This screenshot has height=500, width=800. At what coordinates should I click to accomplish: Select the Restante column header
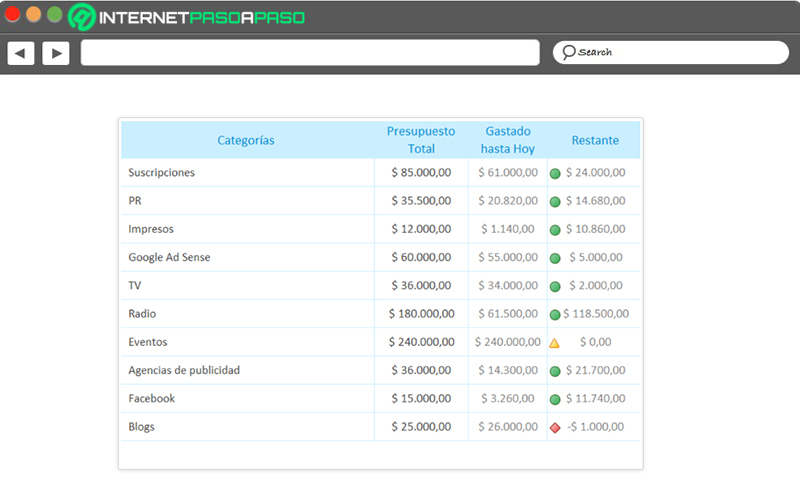click(594, 140)
